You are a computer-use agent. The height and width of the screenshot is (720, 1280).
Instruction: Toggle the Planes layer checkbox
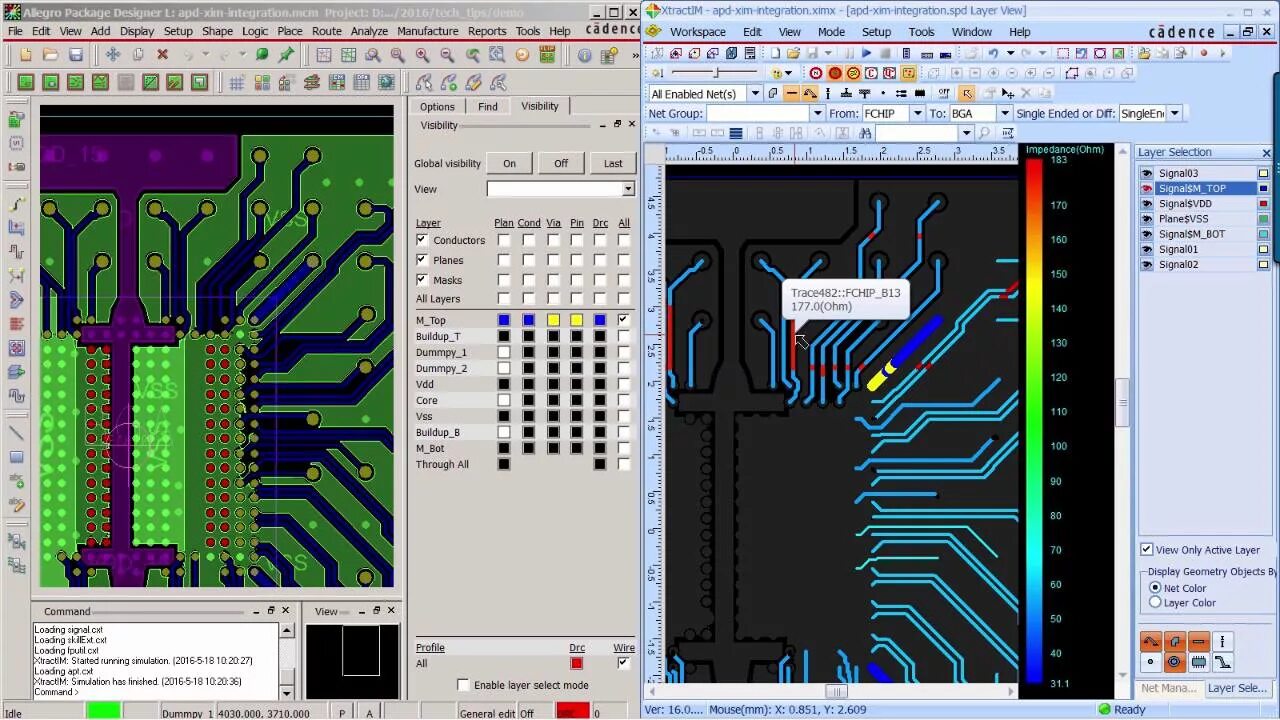click(422, 260)
